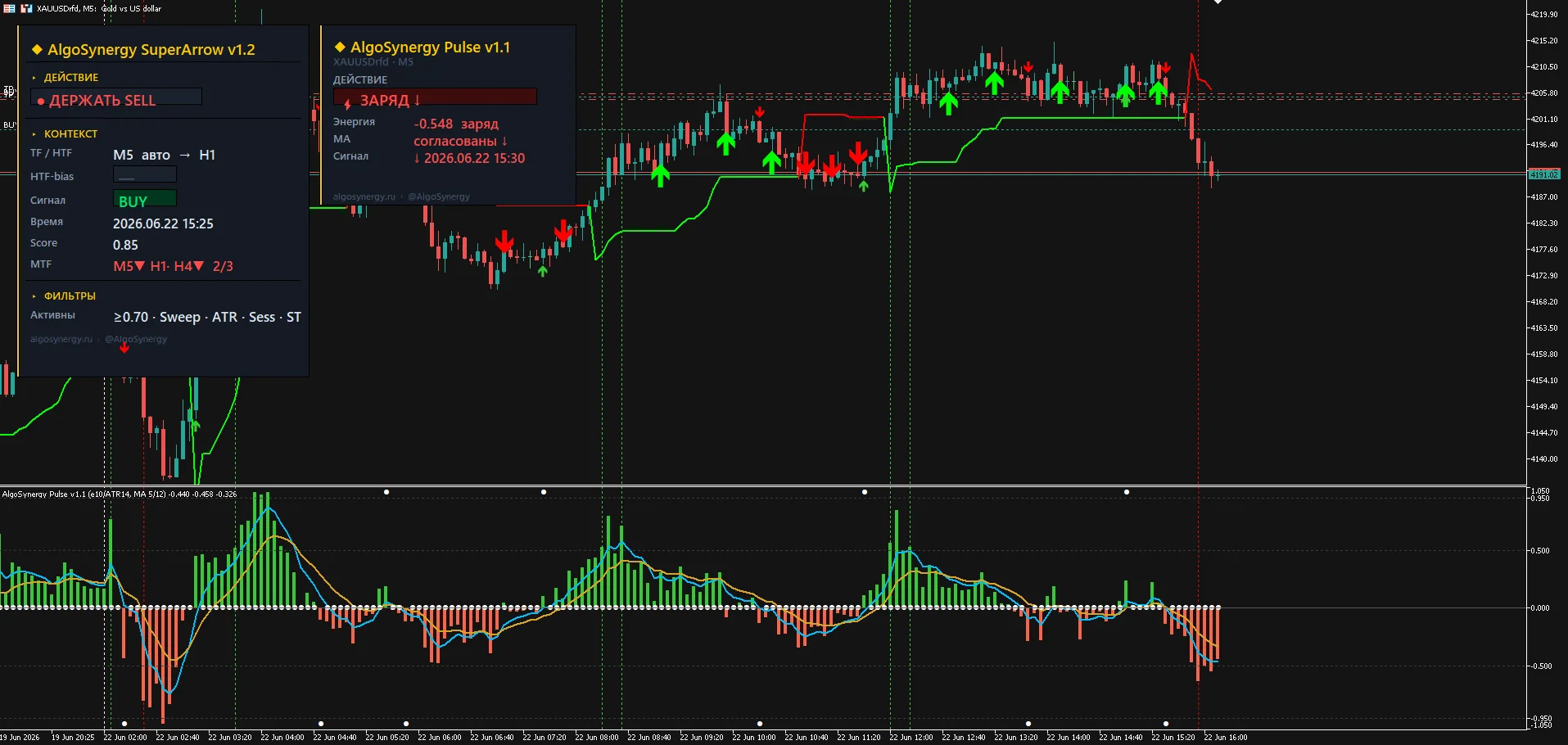This screenshot has width=1568, height=745.
Task: Click the one-click trading chart icon
Action: click(26, 8)
